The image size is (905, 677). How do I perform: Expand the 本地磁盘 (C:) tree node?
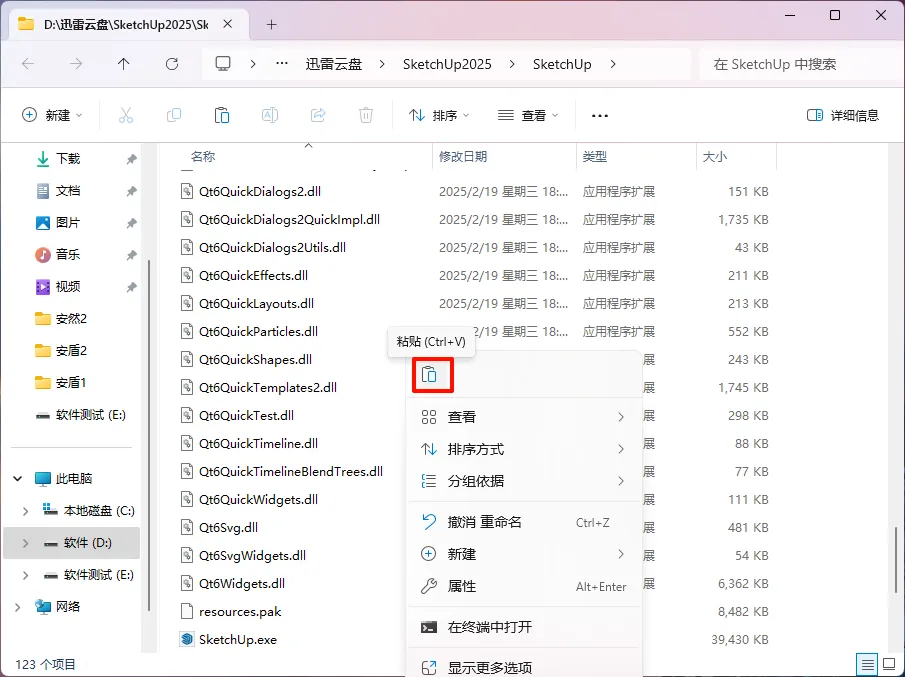pyautogui.click(x=25, y=511)
